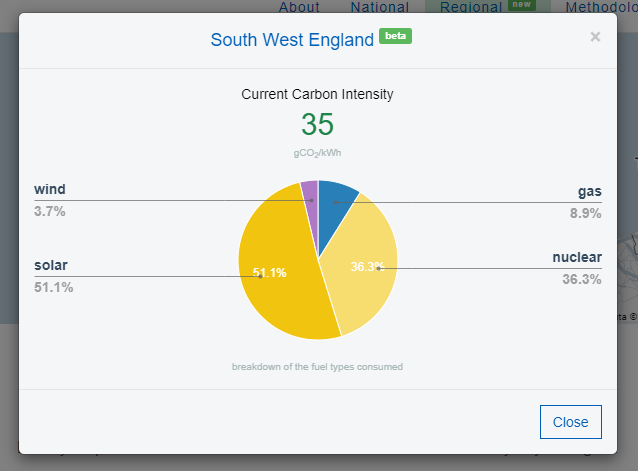Select the solar legend label
Viewport: 638px width, 471px height.
pos(51,265)
